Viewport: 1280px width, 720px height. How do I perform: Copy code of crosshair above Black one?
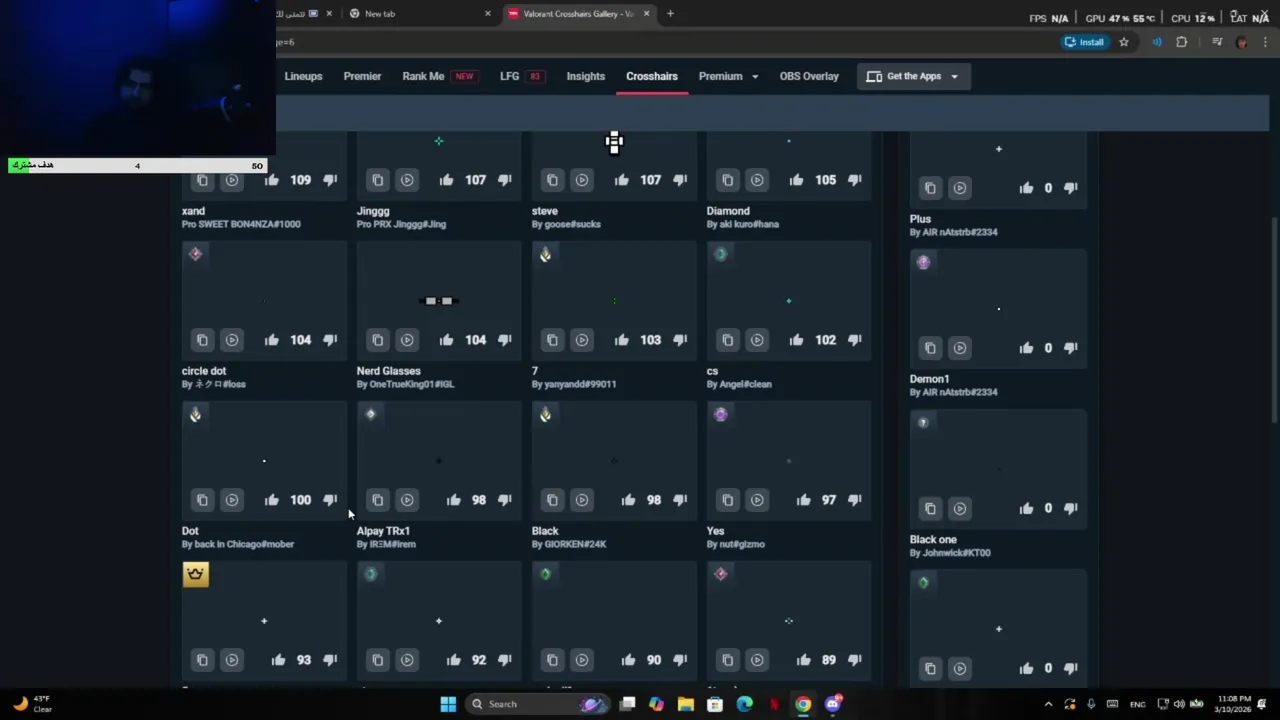pyautogui.click(x=930, y=508)
